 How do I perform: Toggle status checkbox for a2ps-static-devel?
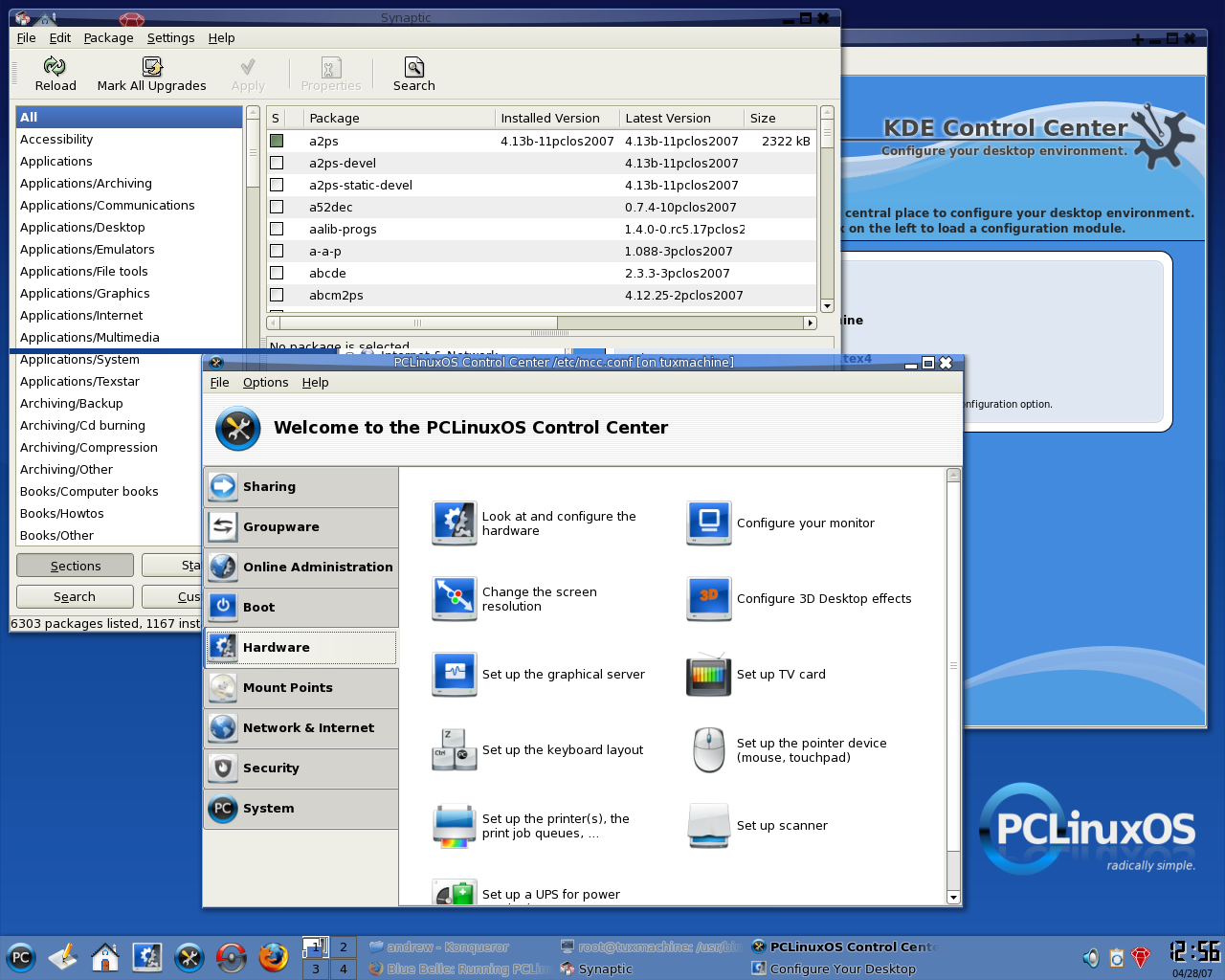click(277, 185)
